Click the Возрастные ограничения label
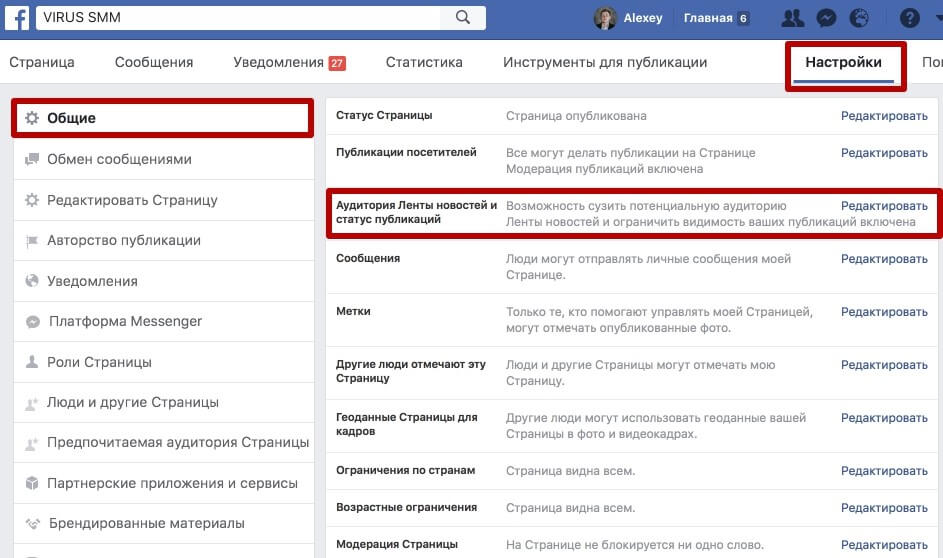This screenshot has width=943, height=558. [407, 507]
